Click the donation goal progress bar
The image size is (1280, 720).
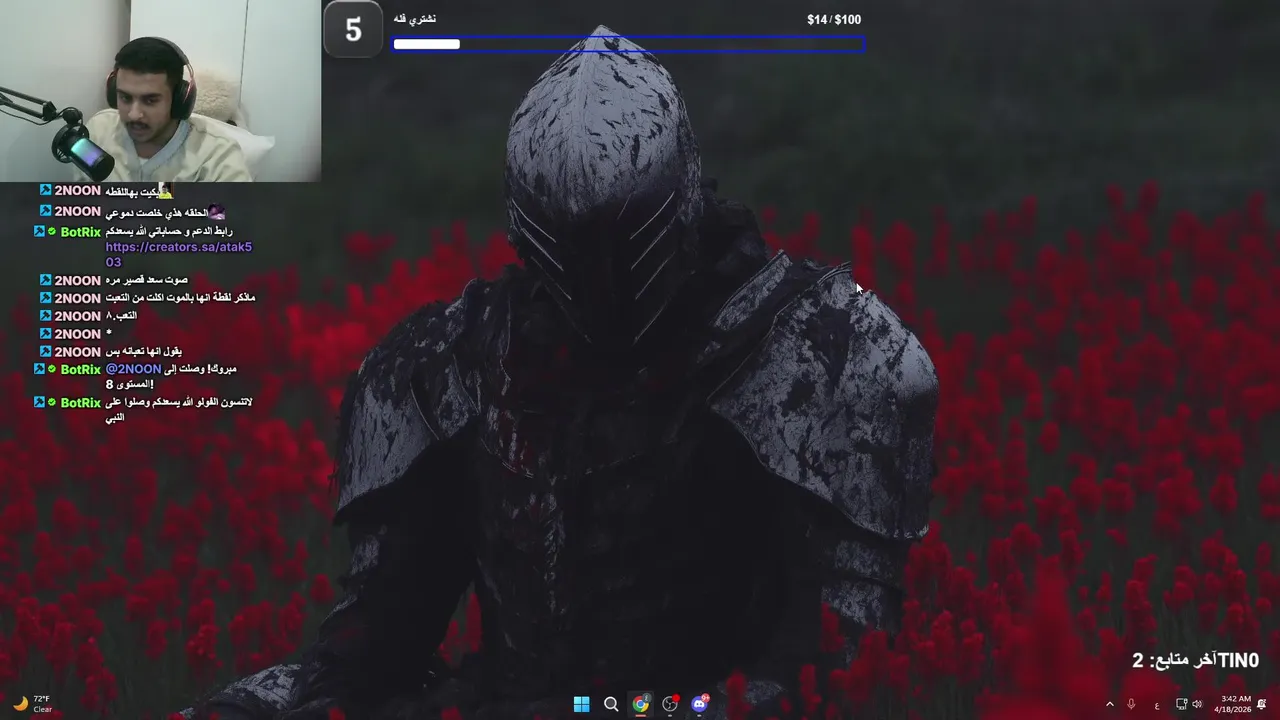(x=628, y=44)
